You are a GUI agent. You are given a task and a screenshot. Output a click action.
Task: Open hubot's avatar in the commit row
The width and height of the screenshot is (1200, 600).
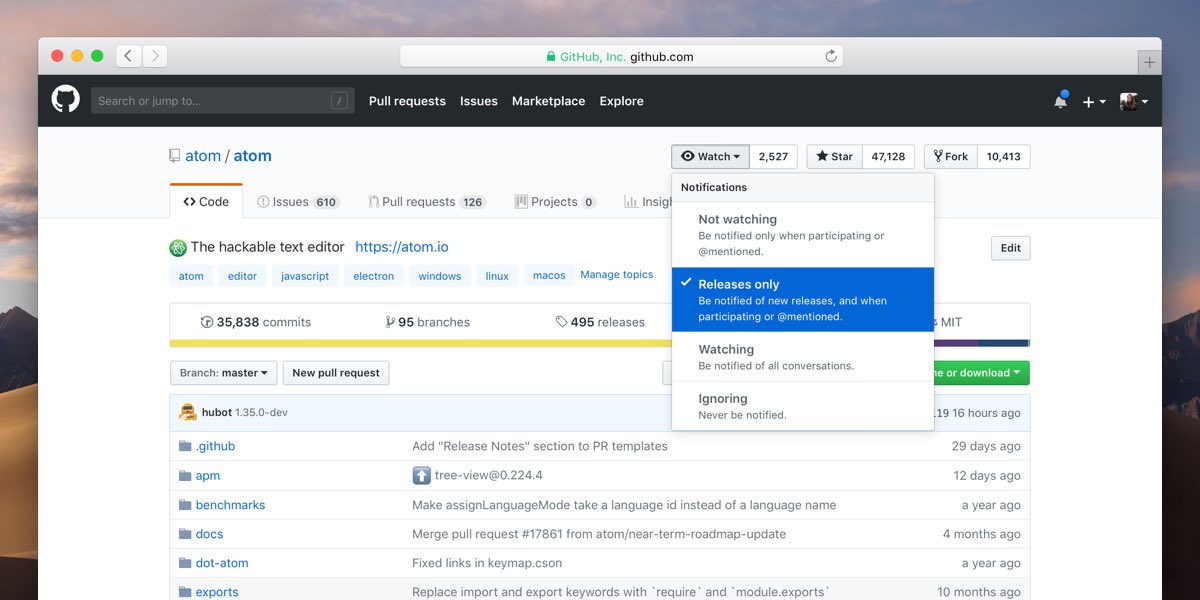[x=188, y=412]
